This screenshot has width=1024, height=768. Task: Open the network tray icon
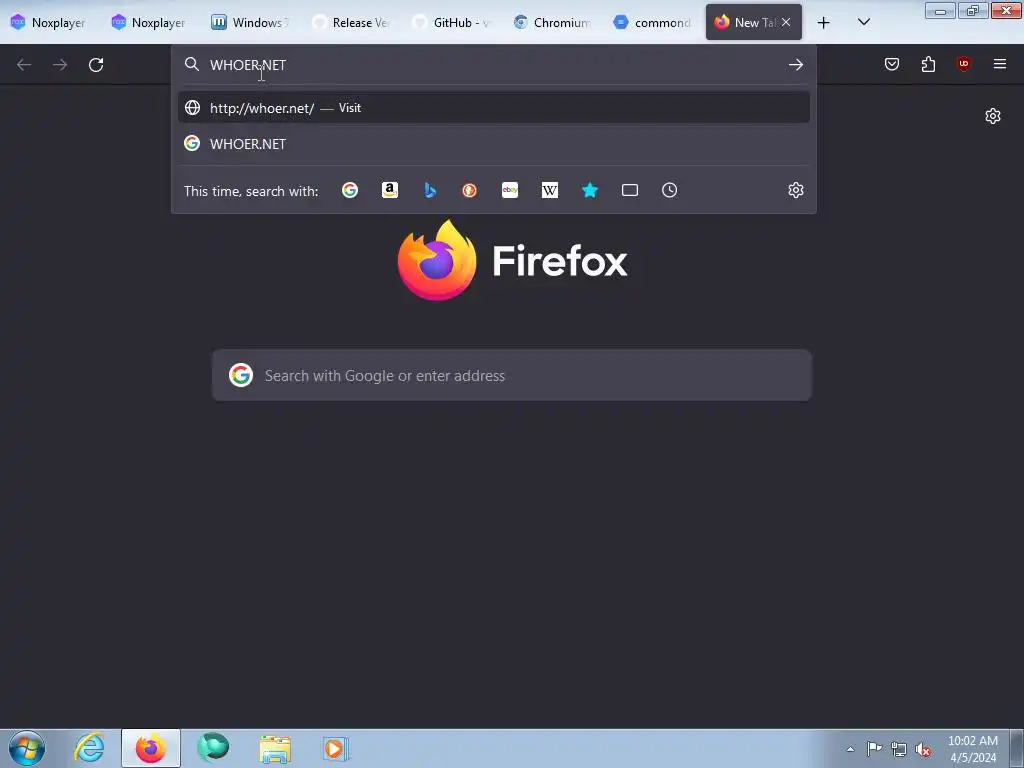(x=899, y=749)
